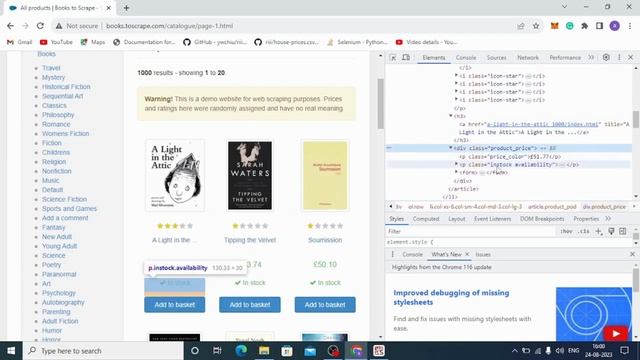Select div.product_price in the breadcrumb bar
Viewport: 640px width, 360px height.
pyautogui.click(x=604, y=207)
